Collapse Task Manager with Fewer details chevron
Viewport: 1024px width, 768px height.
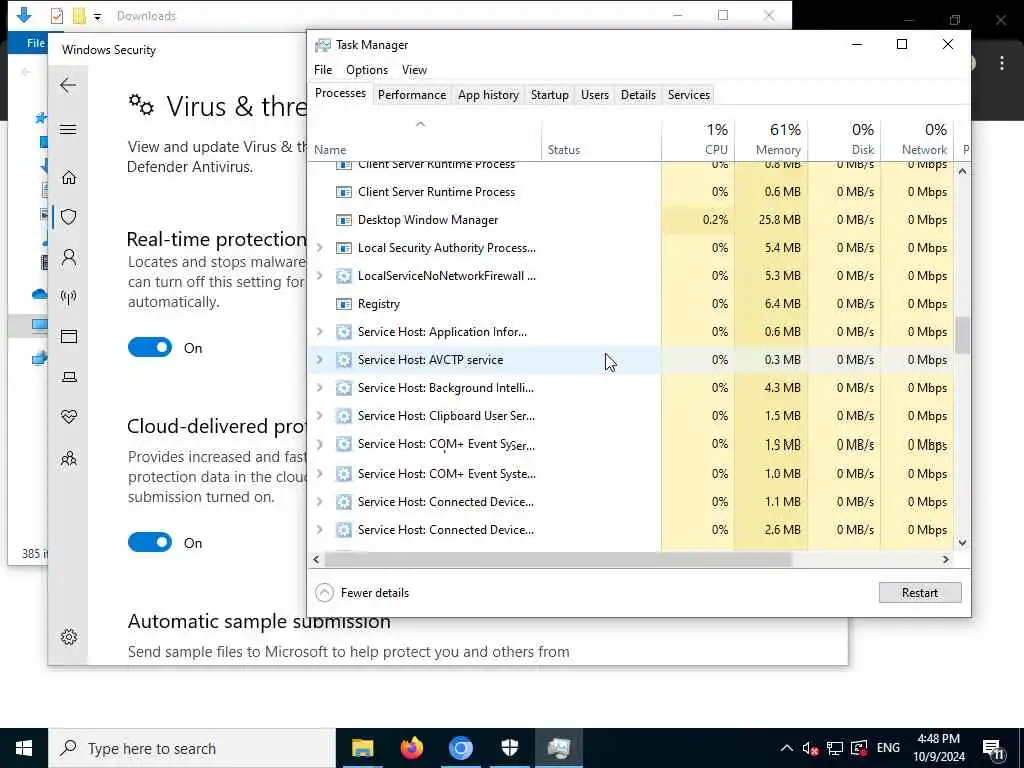coord(324,592)
